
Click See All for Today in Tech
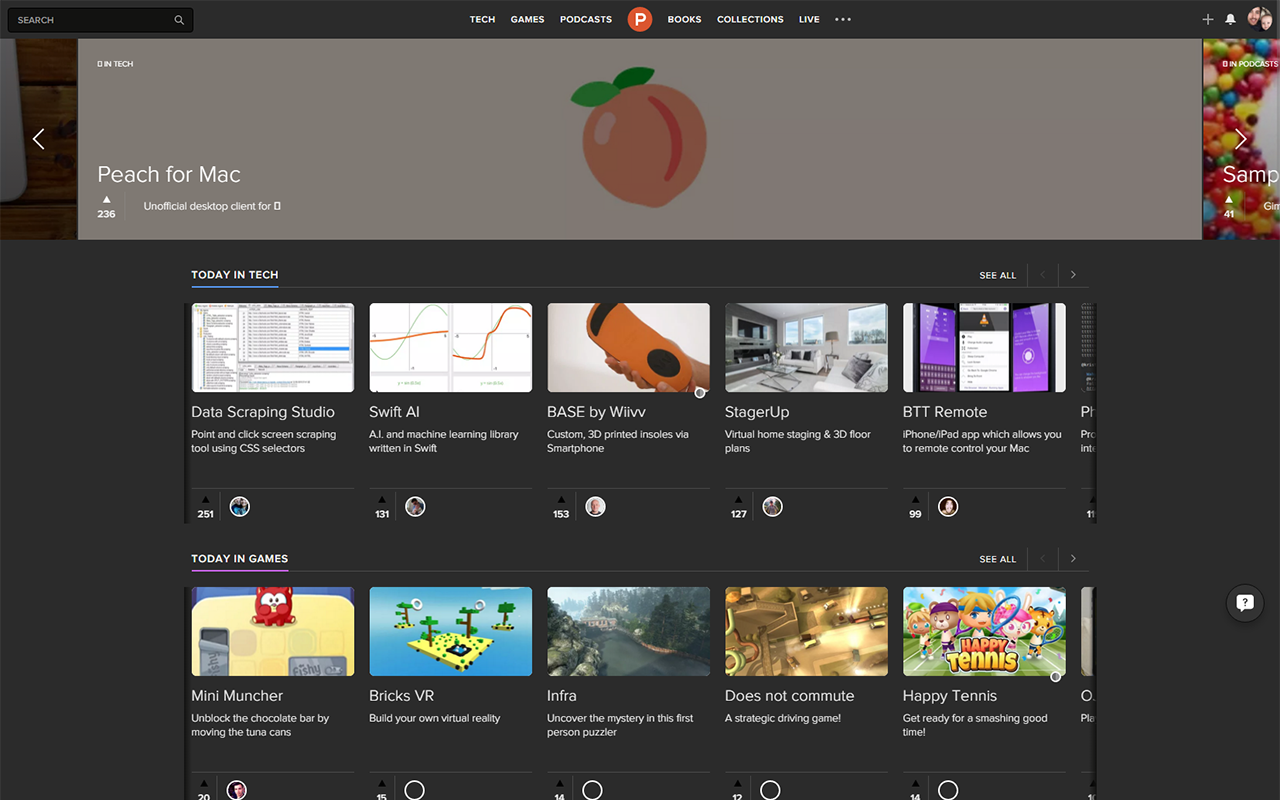(x=997, y=275)
